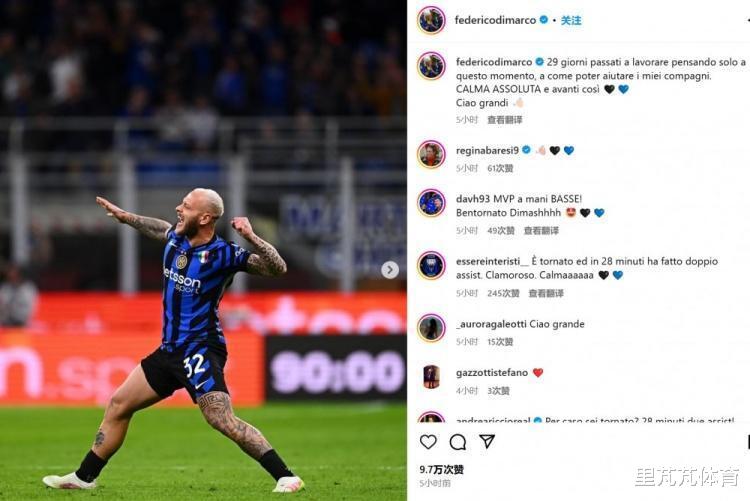Viewport: 750px width, 501px height.
Task: Open _auroragaleotti profile avatar
Action: 431,328
